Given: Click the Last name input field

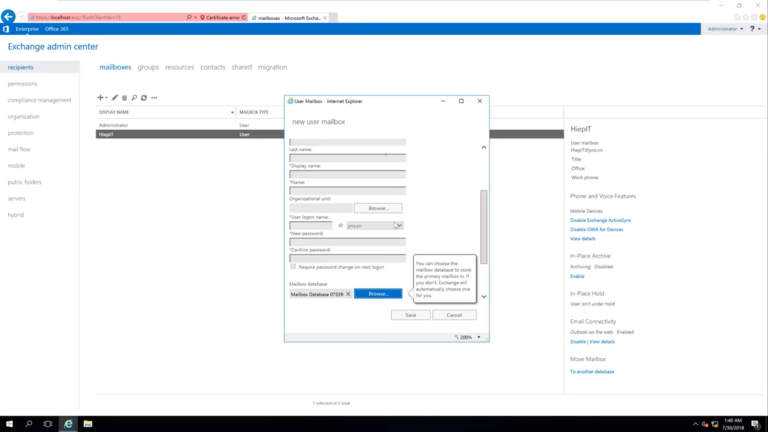Looking at the screenshot, I should (x=347, y=158).
